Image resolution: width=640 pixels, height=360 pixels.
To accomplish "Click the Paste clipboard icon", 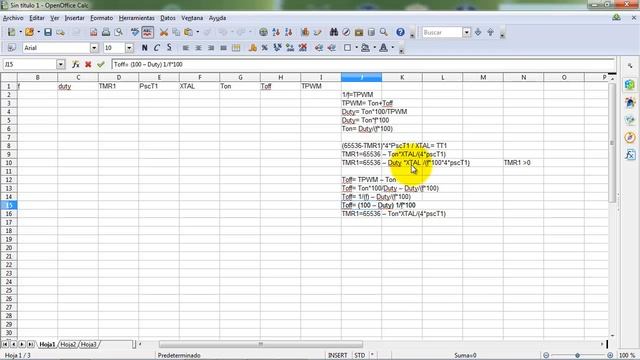I will (x=189, y=32).
